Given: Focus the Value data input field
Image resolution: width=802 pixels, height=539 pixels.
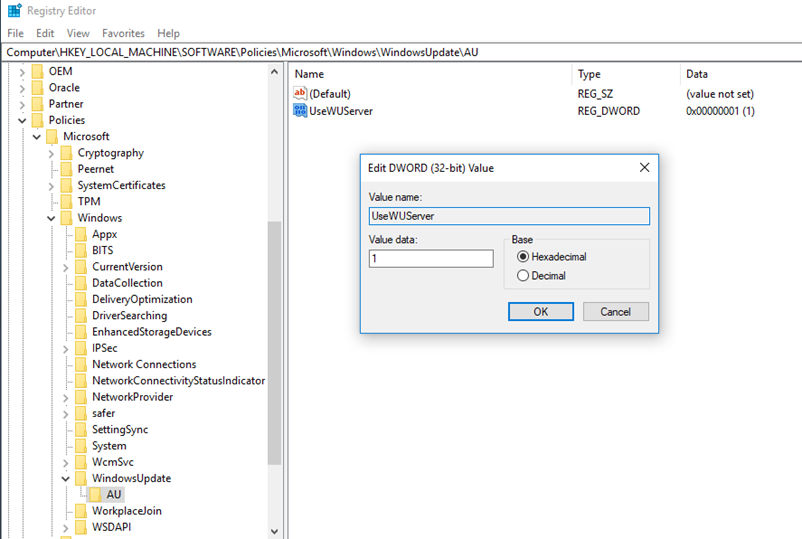Looking at the screenshot, I should [x=431, y=258].
